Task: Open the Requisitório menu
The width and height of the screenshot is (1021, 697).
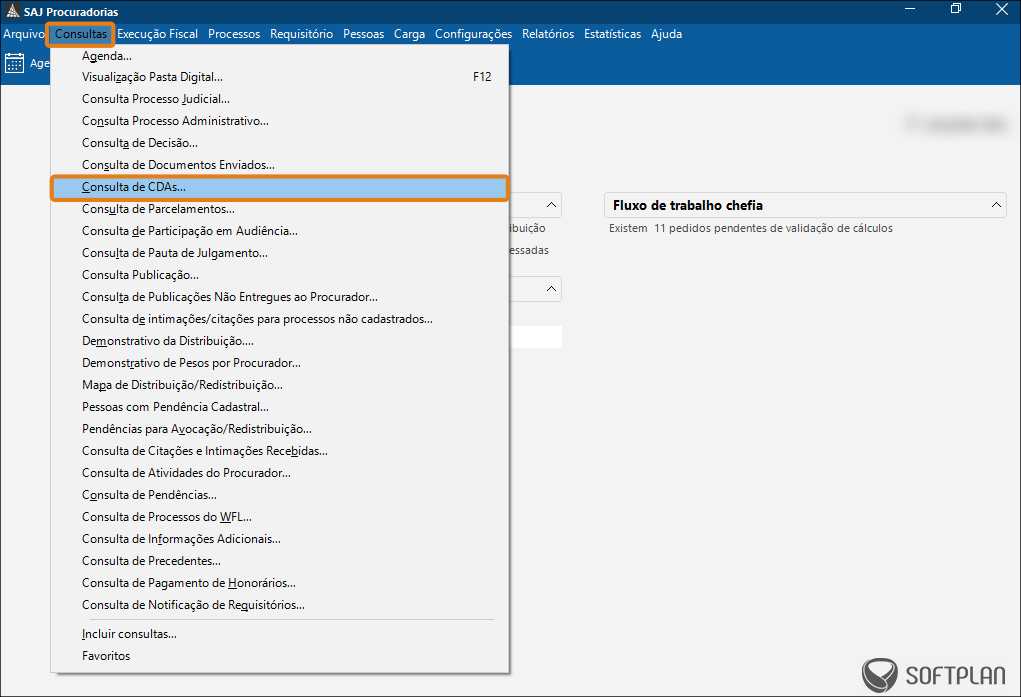Action: click(301, 34)
